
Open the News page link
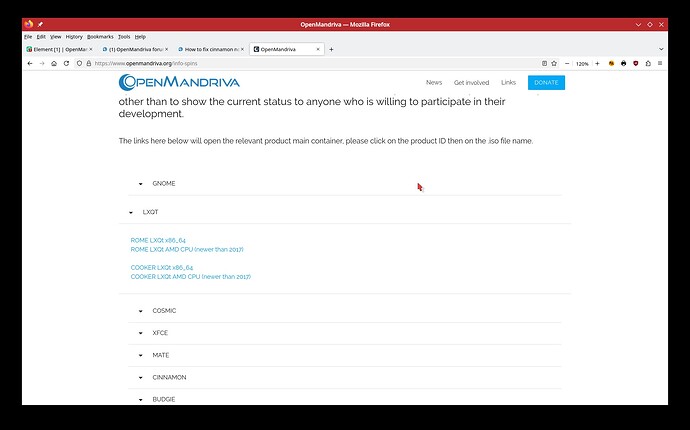[x=433, y=82]
